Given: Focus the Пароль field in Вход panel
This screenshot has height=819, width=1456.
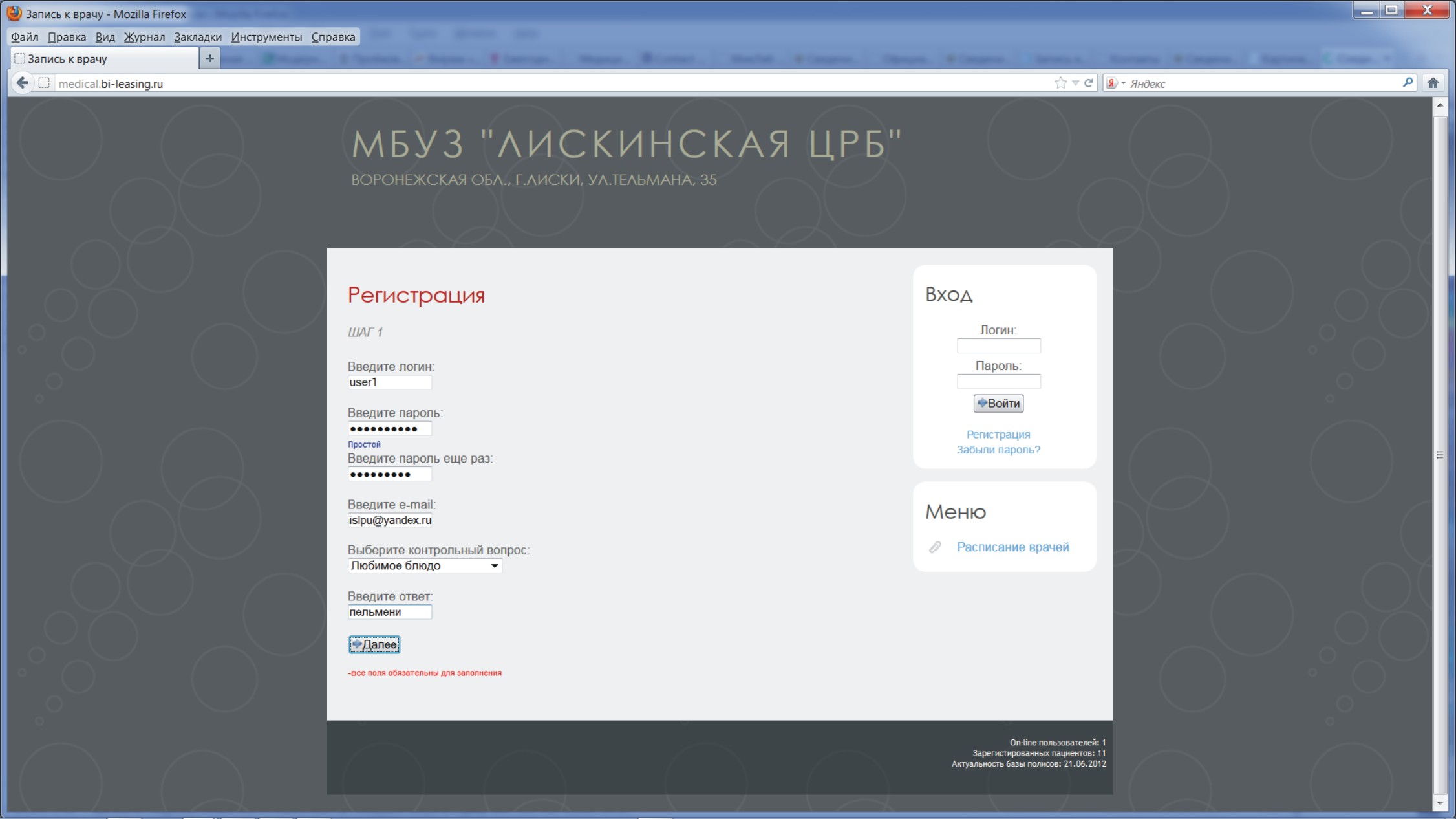Looking at the screenshot, I should (x=999, y=382).
